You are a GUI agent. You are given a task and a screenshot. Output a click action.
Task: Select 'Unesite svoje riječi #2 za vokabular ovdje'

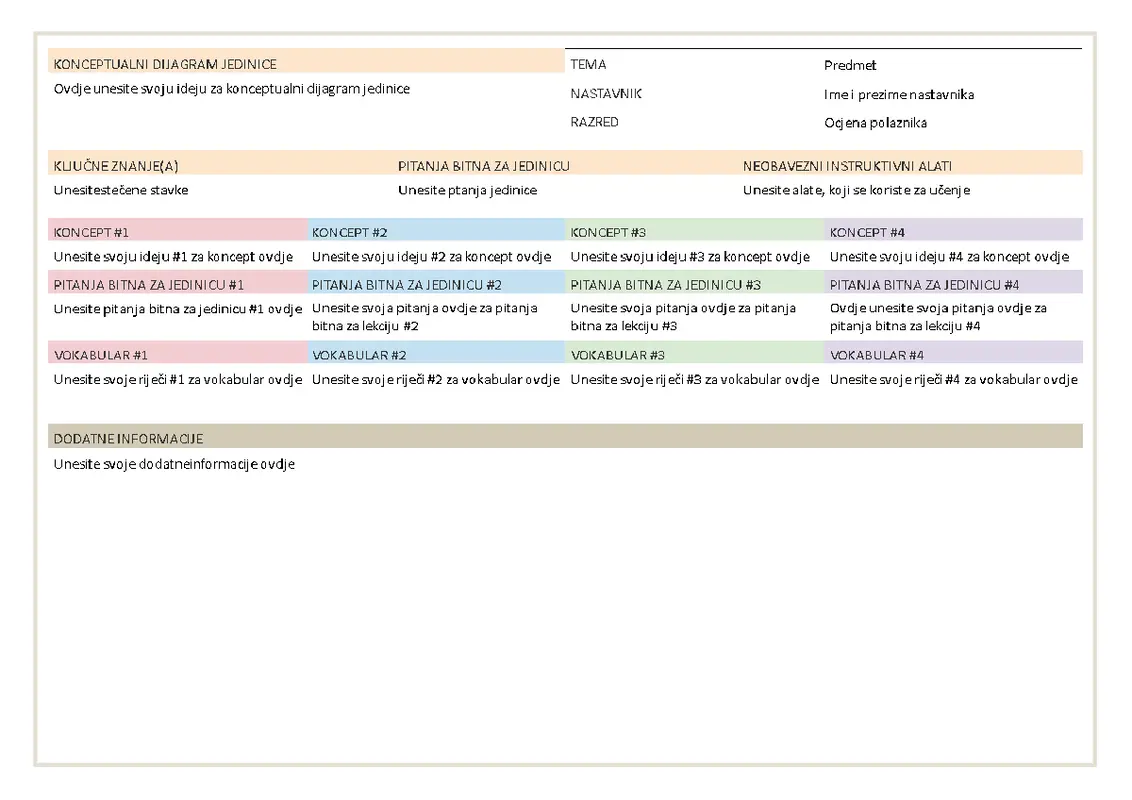click(436, 380)
